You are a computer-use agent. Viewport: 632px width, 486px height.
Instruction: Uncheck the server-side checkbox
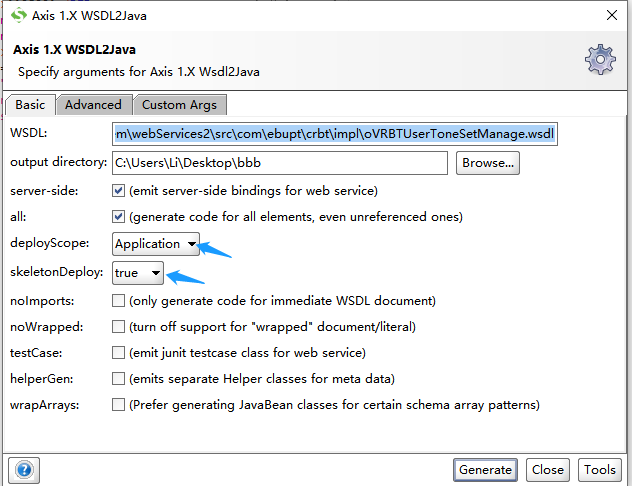119,190
